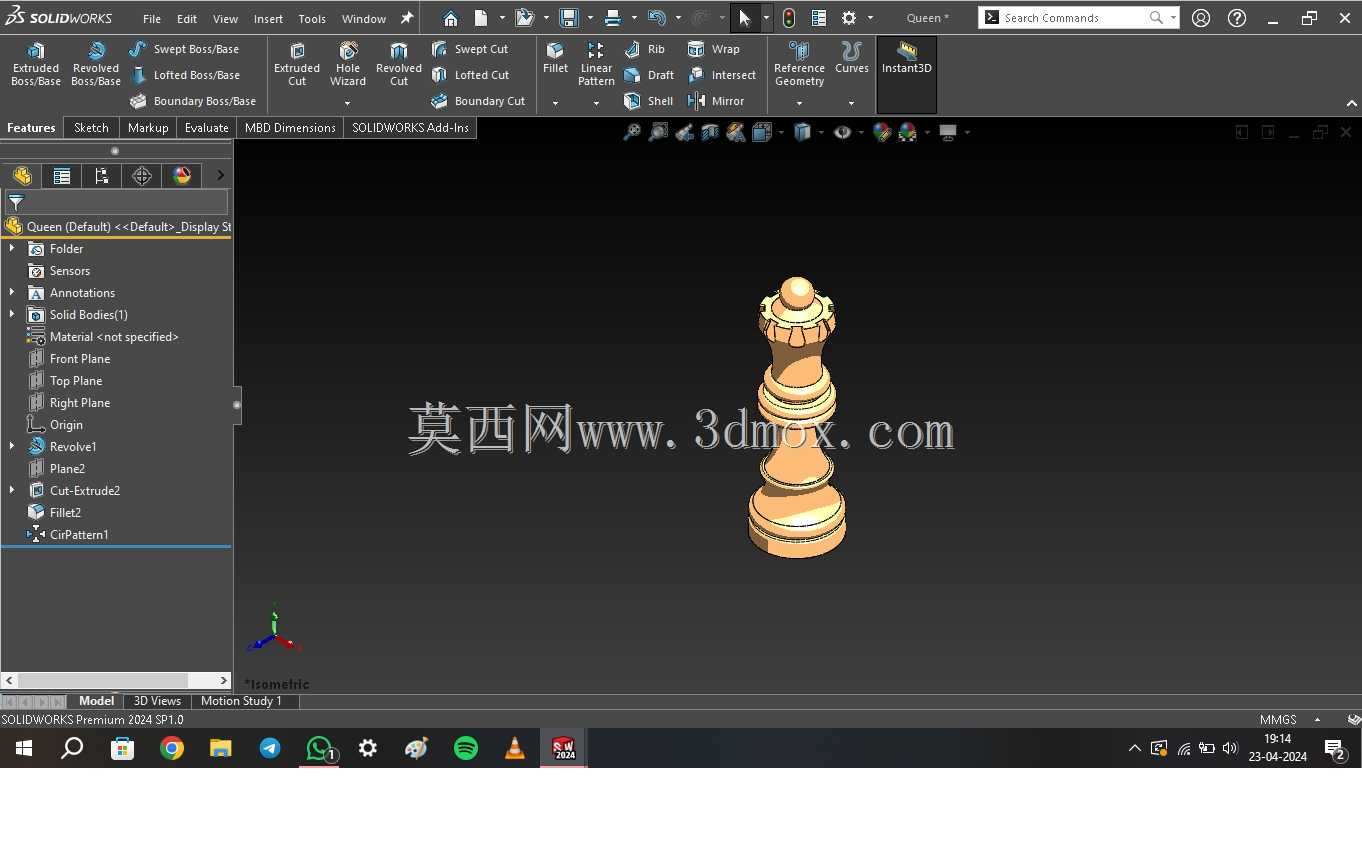Select the Wrap feature
The width and height of the screenshot is (1362, 861).
click(714, 49)
